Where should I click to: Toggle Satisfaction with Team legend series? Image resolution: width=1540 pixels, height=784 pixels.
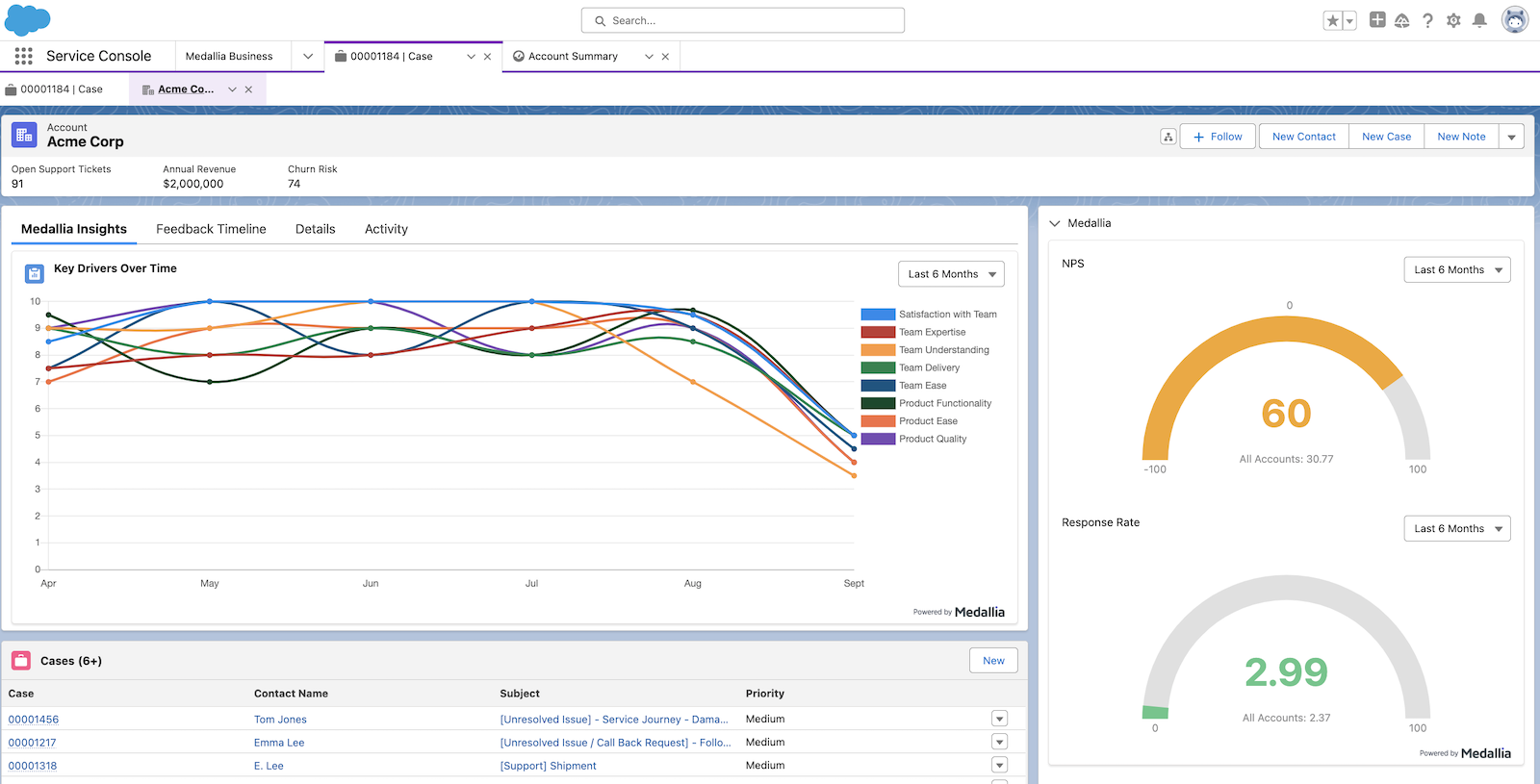(x=947, y=315)
